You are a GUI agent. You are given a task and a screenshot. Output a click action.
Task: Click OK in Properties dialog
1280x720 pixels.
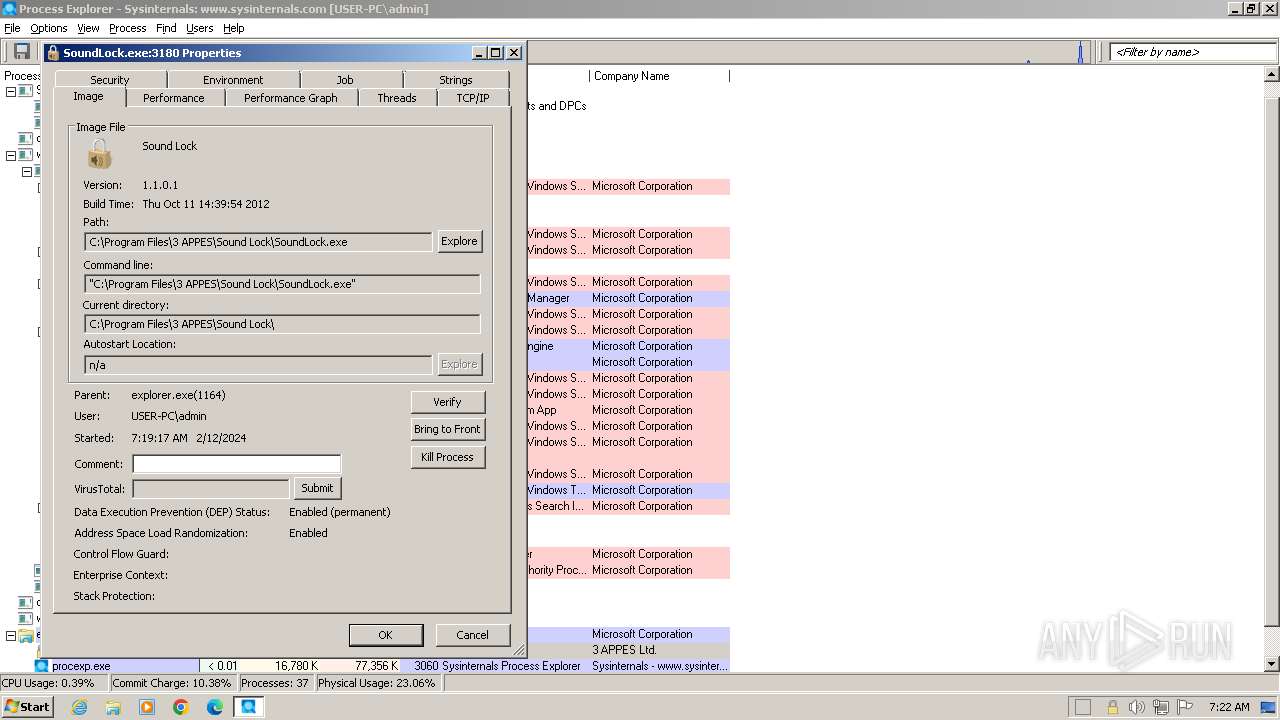[x=385, y=635]
